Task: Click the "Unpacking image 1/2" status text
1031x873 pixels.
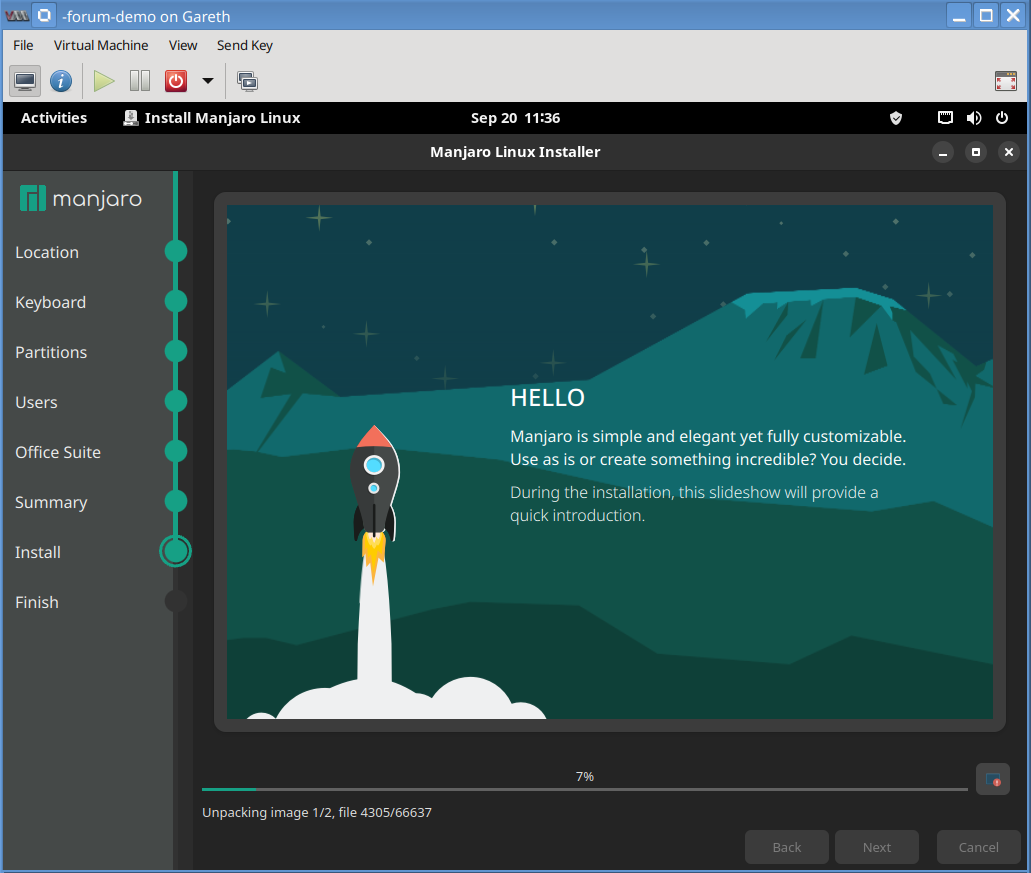Action: (316, 813)
